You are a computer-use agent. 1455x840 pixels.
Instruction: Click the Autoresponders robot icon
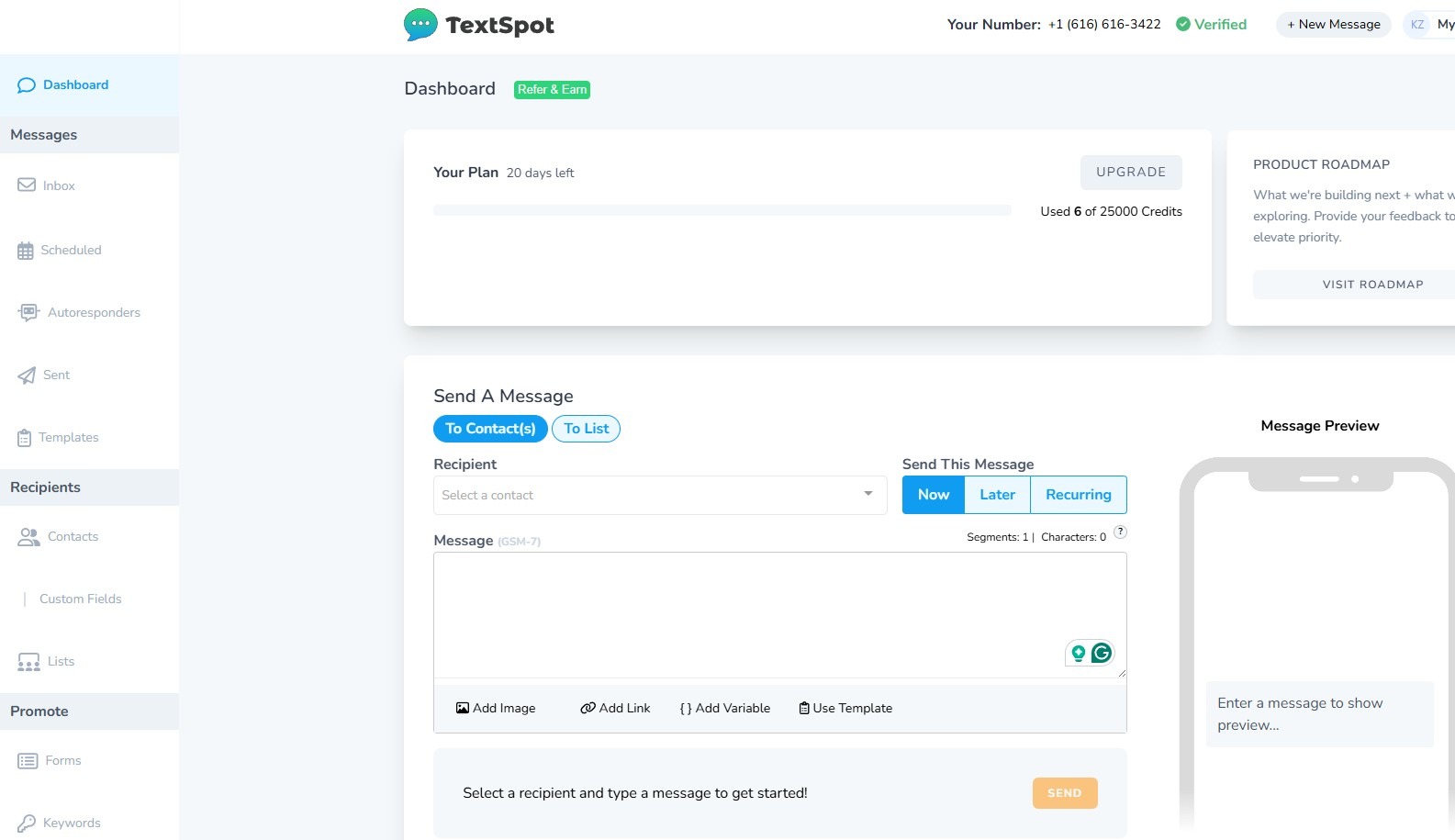[x=28, y=313]
